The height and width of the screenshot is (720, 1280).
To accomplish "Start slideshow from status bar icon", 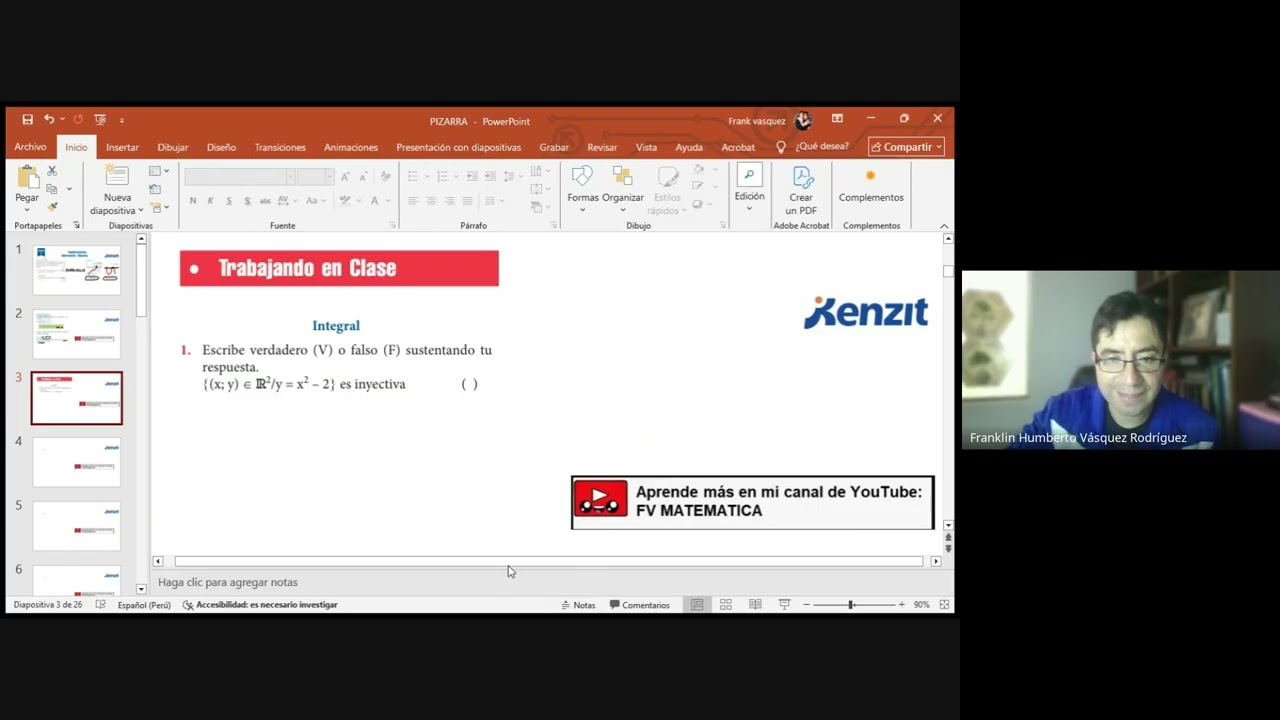I will coord(784,605).
